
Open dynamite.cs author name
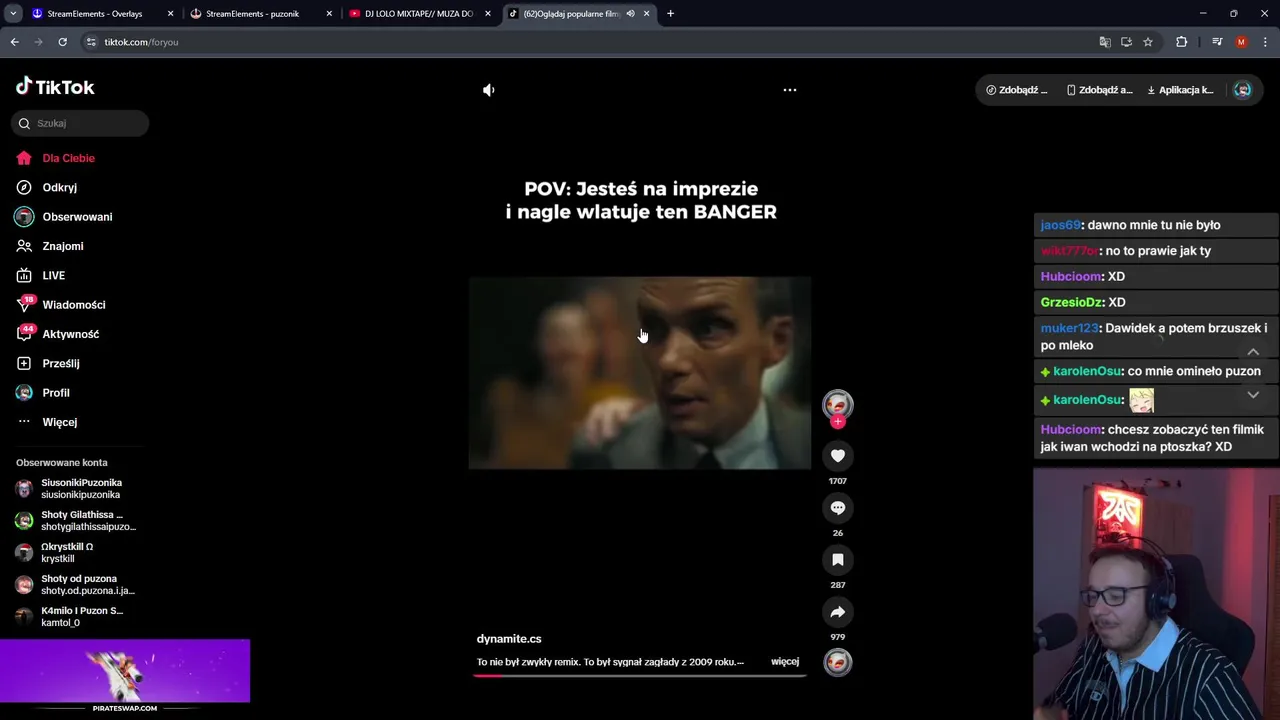tap(509, 639)
